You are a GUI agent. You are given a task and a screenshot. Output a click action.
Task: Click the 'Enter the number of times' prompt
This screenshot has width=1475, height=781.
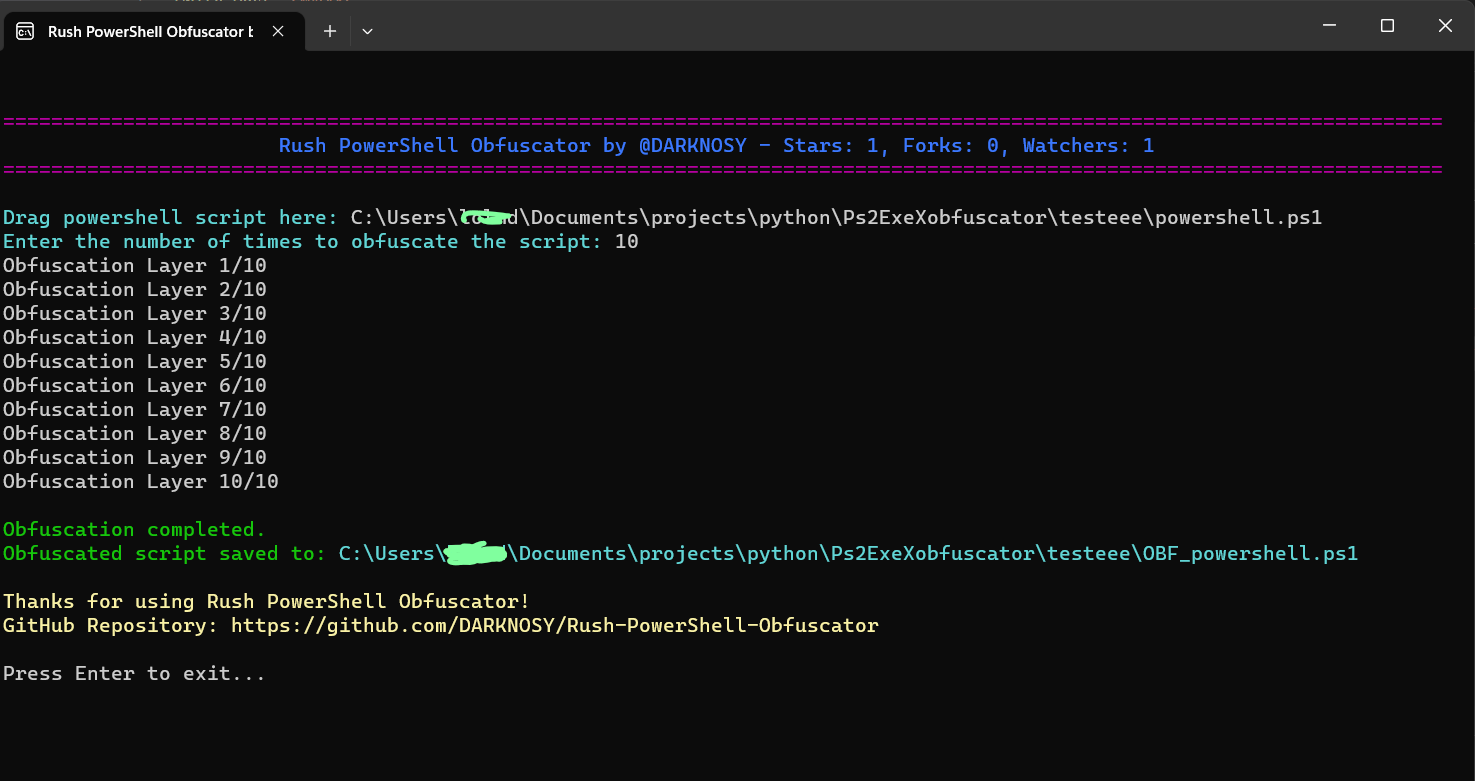pos(303,242)
